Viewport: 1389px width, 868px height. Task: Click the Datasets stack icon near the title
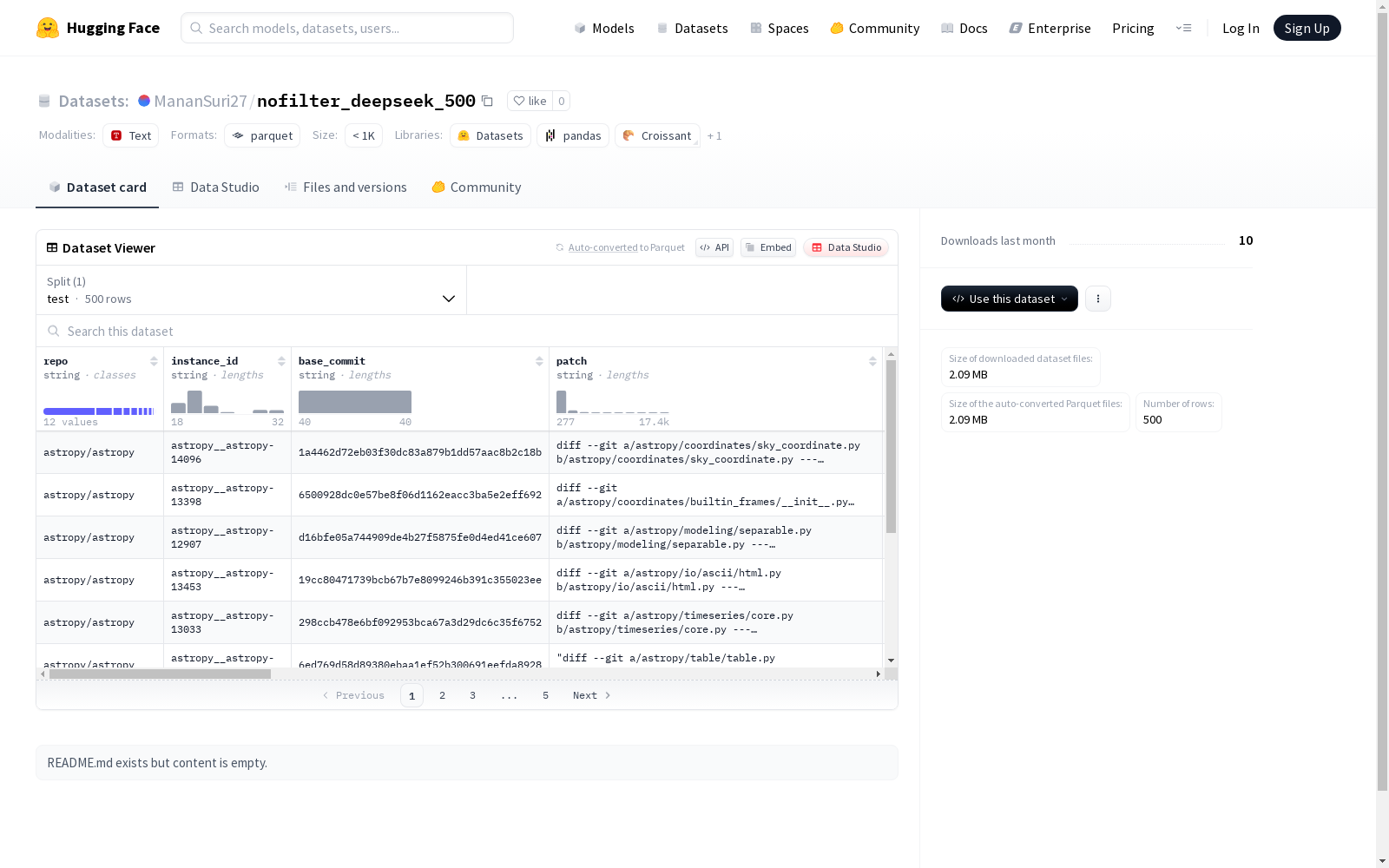point(44,102)
